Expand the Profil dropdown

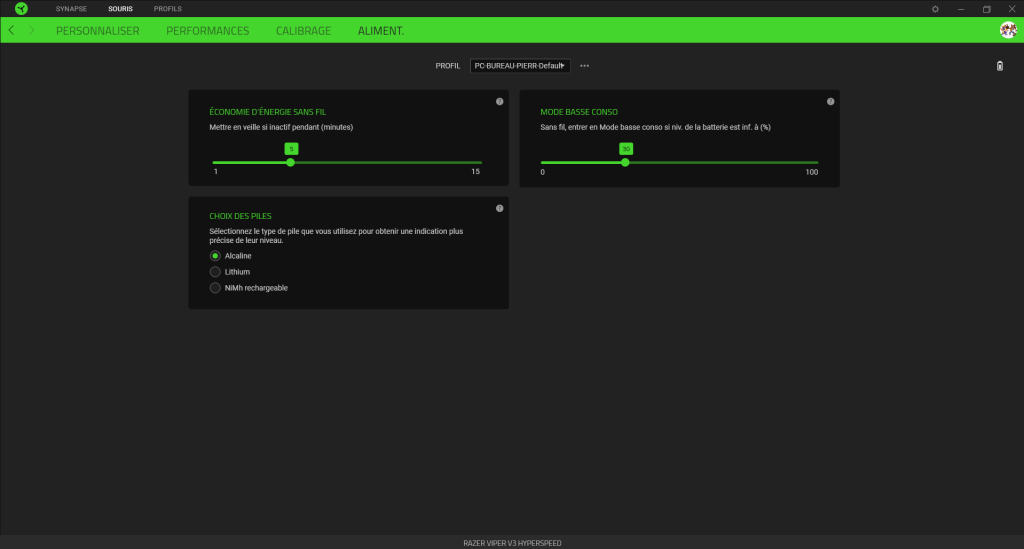pyautogui.click(x=520, y=66)
